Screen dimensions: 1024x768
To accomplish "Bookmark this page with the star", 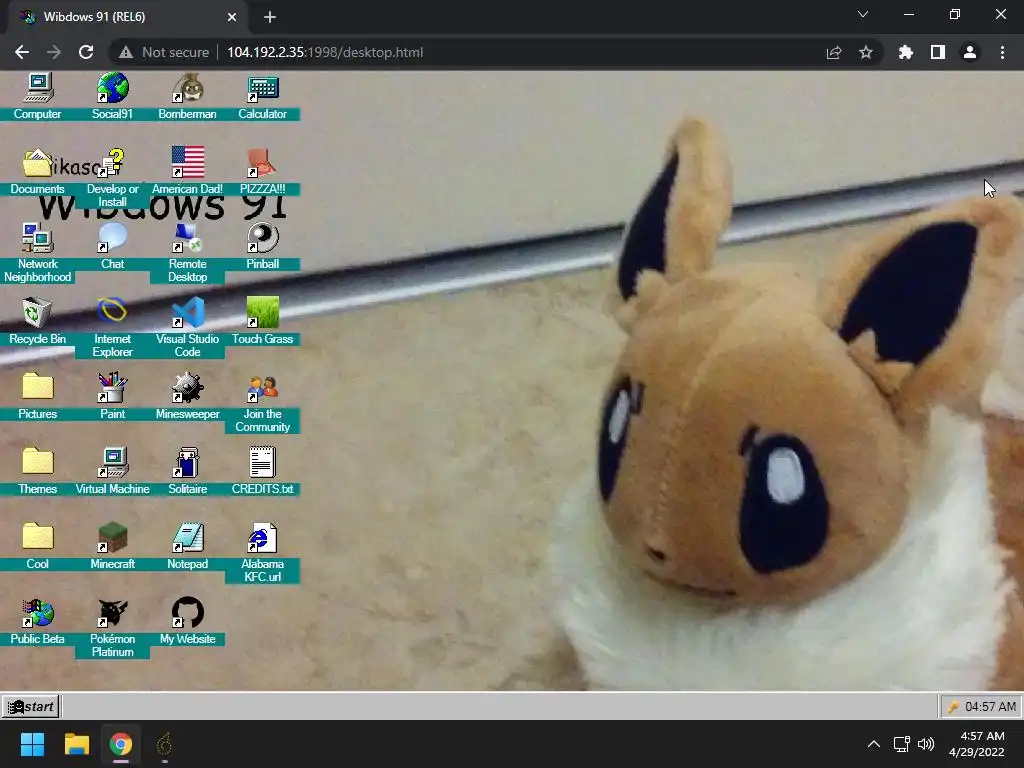I will (x=866, y=52).
